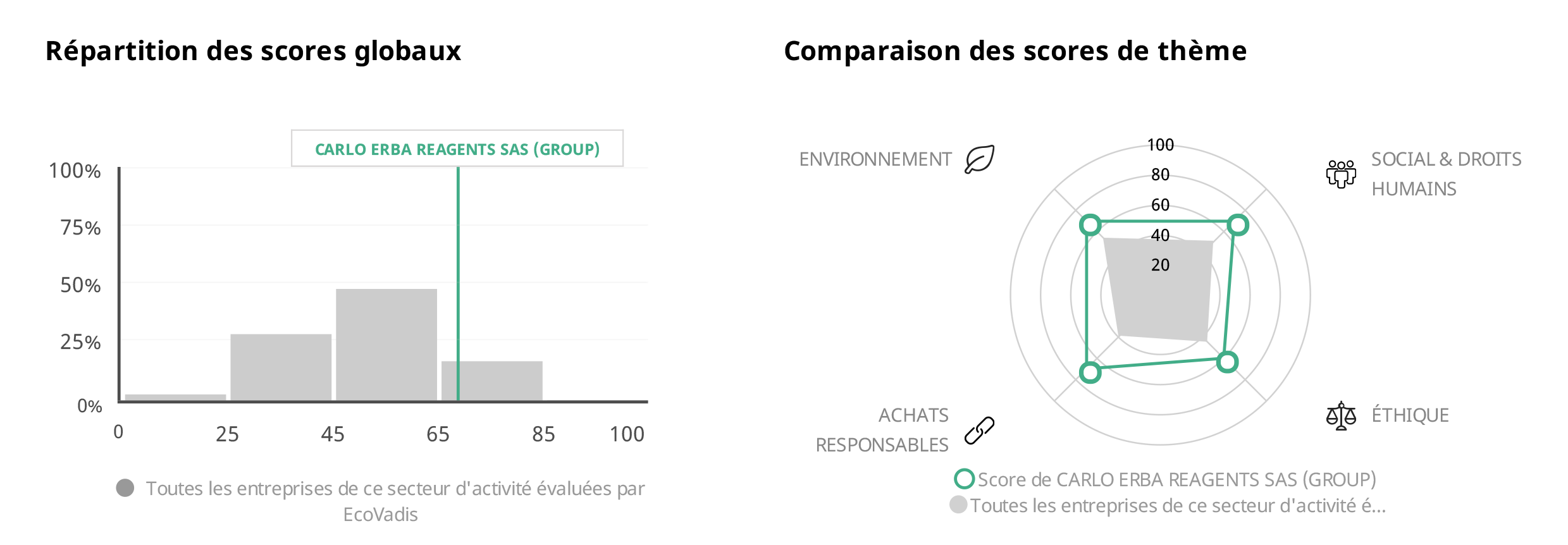Click the 25–45 histogram bar
The width and height of the screenshot is (1568, 545).
[280, 367]
